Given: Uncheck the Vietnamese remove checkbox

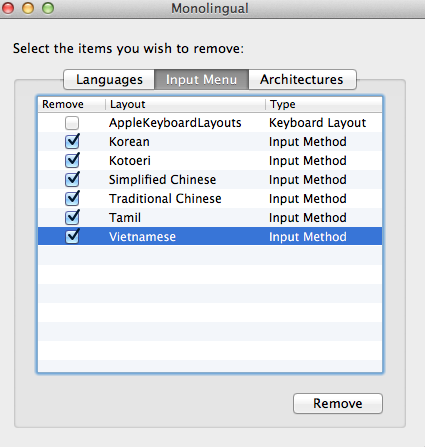Looking at the screenshot, I should coord(72,237).
